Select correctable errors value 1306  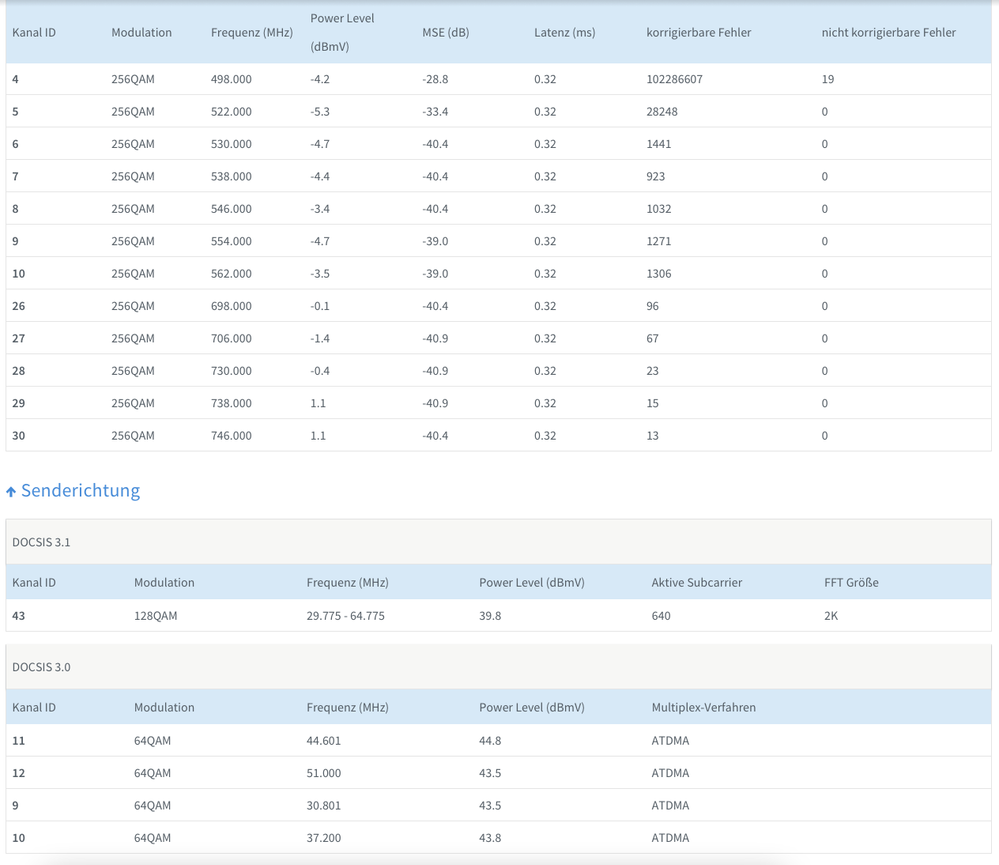[x=659, y=274]
